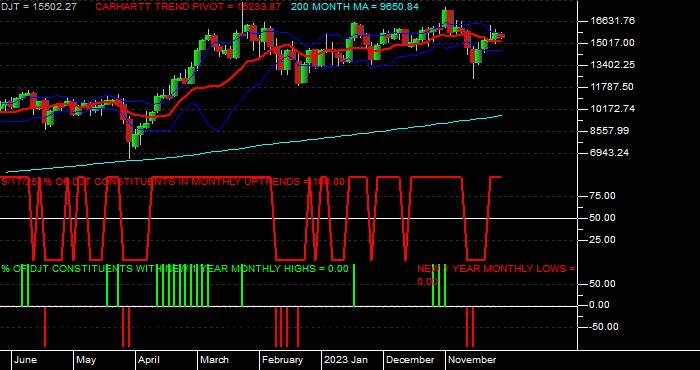Click price axis value 11787.50
700x370 pixels.
click(x=612, y=87)
